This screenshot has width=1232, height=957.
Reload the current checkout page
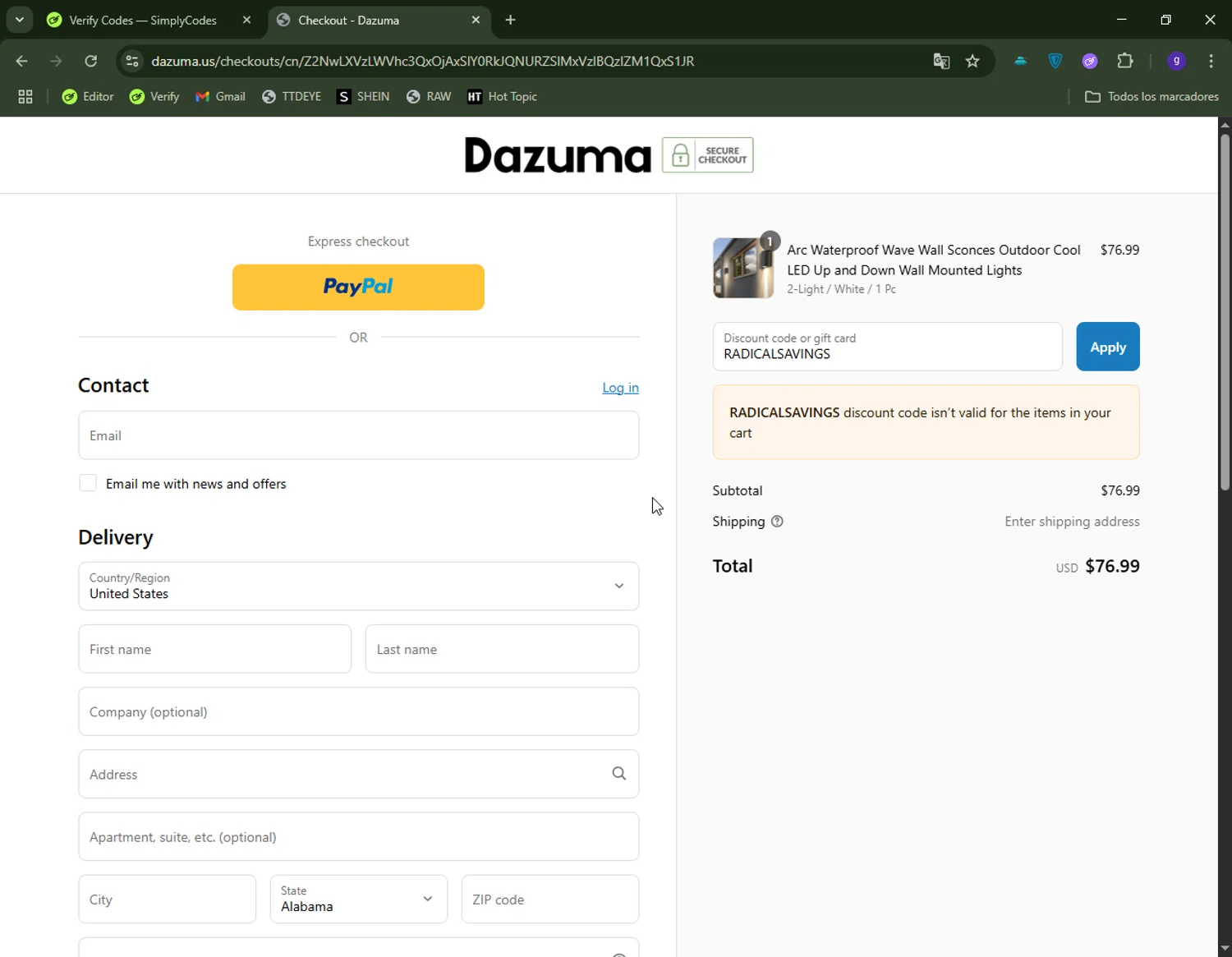[91, 61]
